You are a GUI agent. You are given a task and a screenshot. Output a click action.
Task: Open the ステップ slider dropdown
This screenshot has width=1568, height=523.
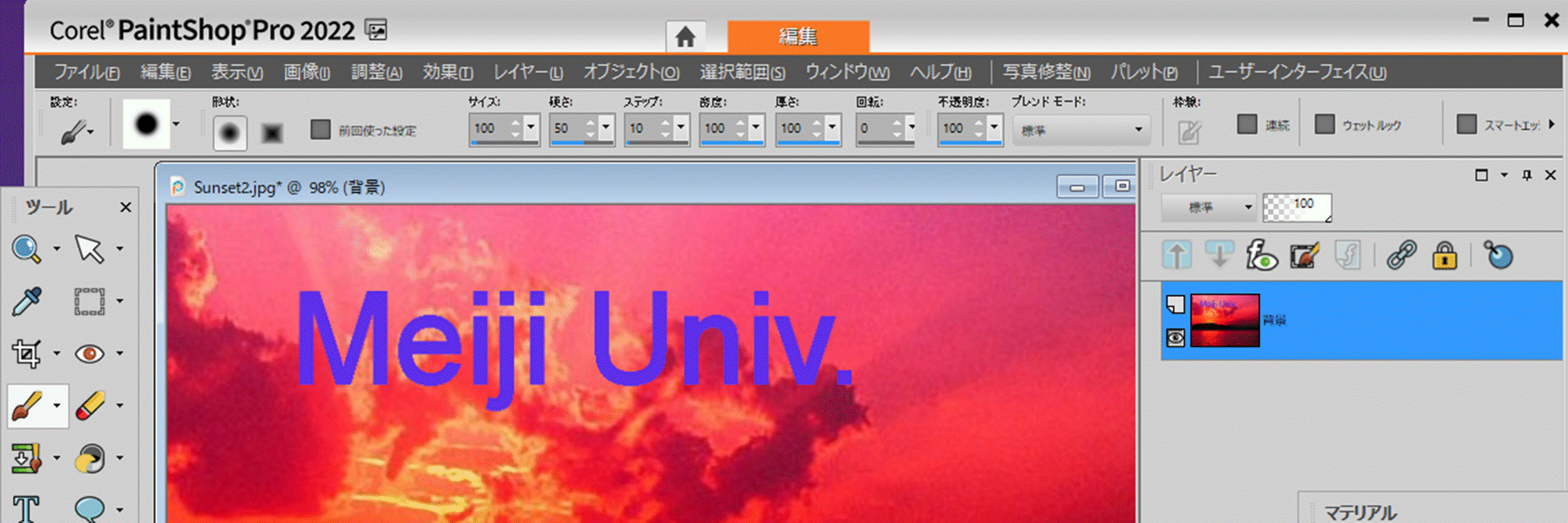point(681,127)
